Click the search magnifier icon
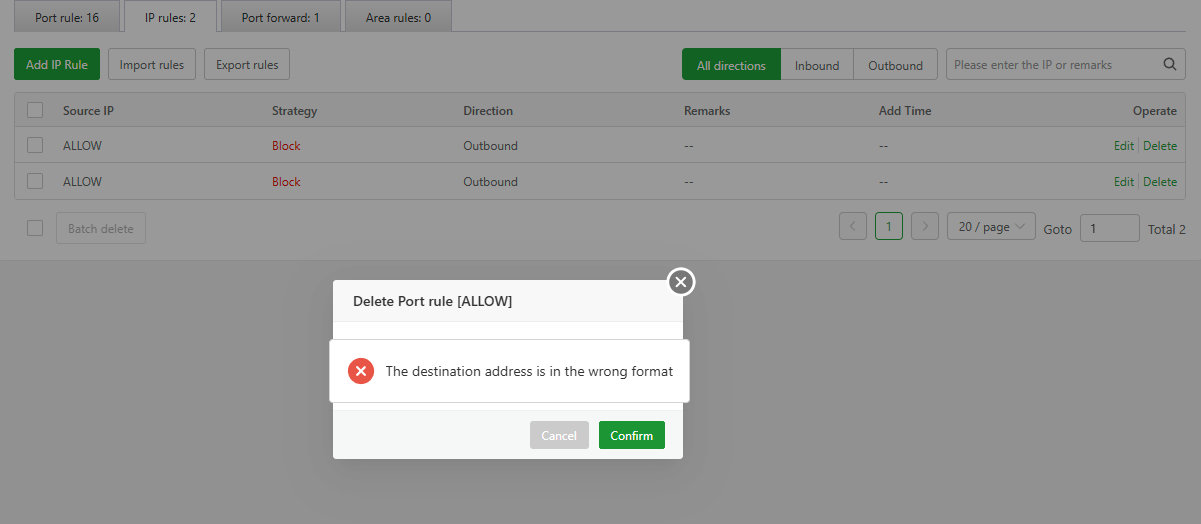Screen dimensions: 1201x524 click(x=1170, y=65)
